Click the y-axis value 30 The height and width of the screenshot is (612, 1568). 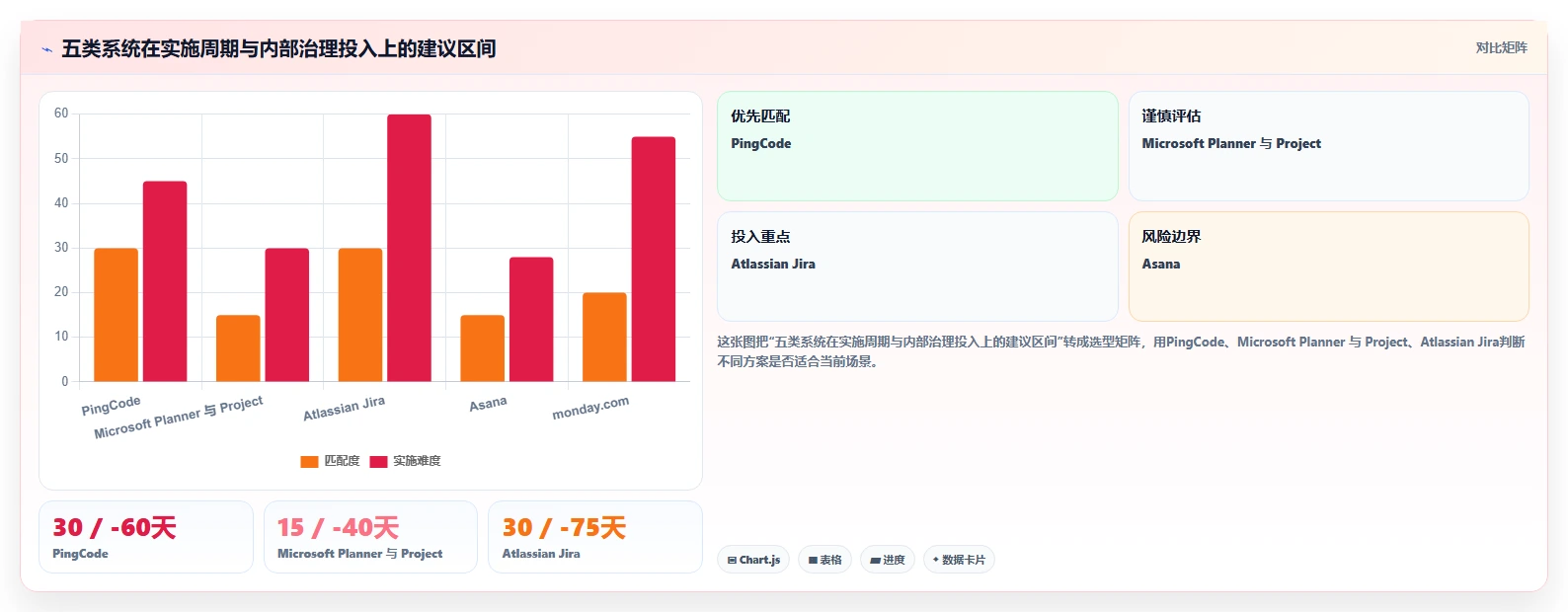pyautogui.click(x=61, y=248)
